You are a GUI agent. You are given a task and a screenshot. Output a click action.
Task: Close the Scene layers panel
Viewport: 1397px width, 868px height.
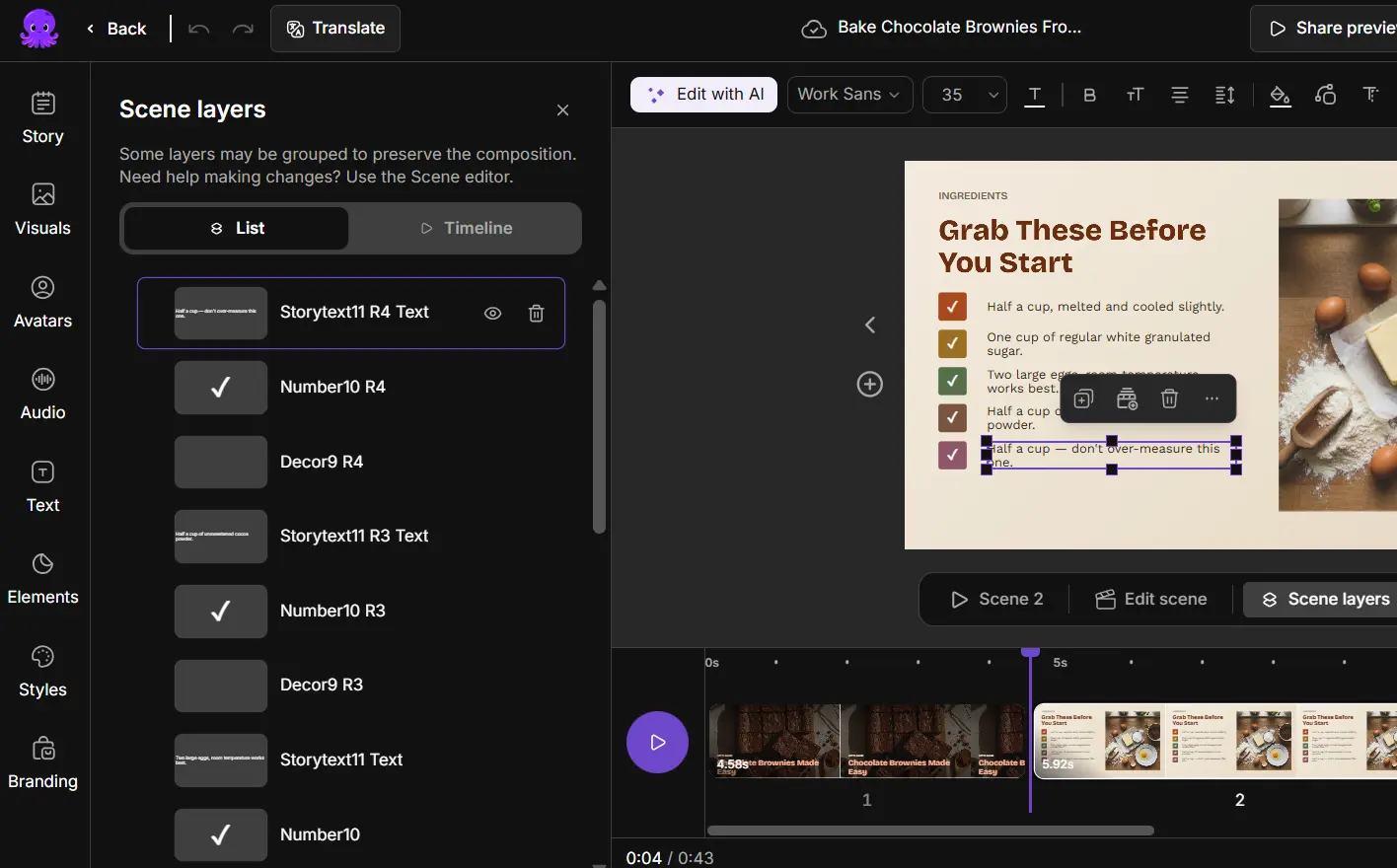562,110
